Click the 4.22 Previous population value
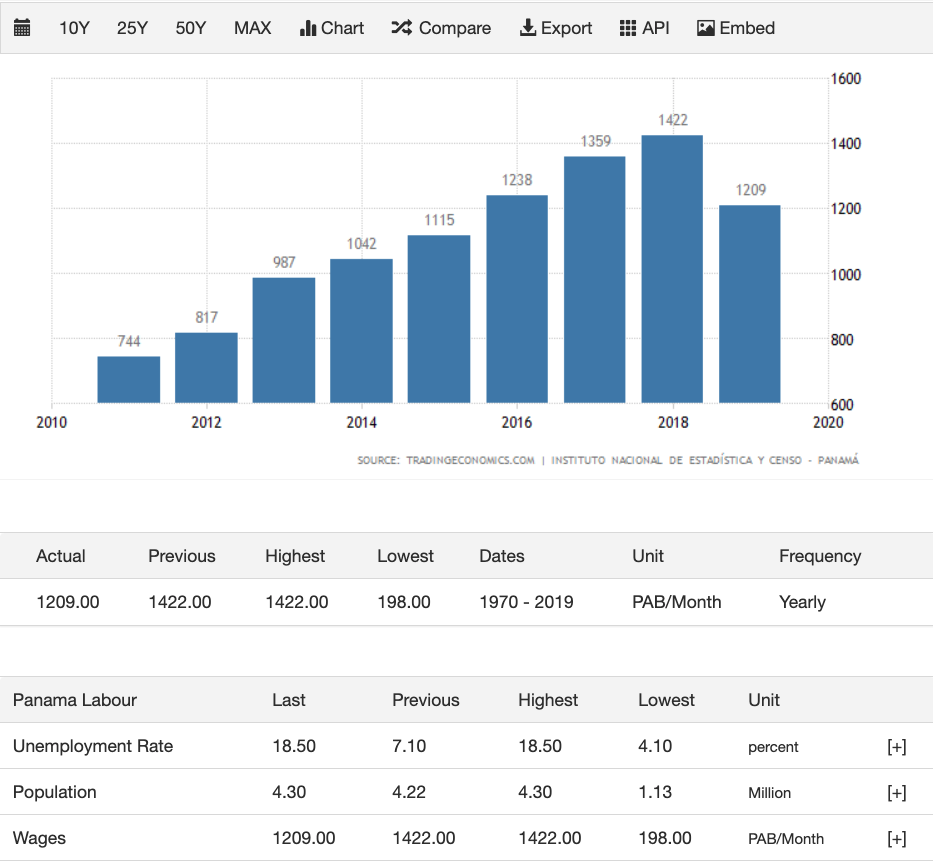Viewport: 933px width, 866px height. click(x=409, y=792)
